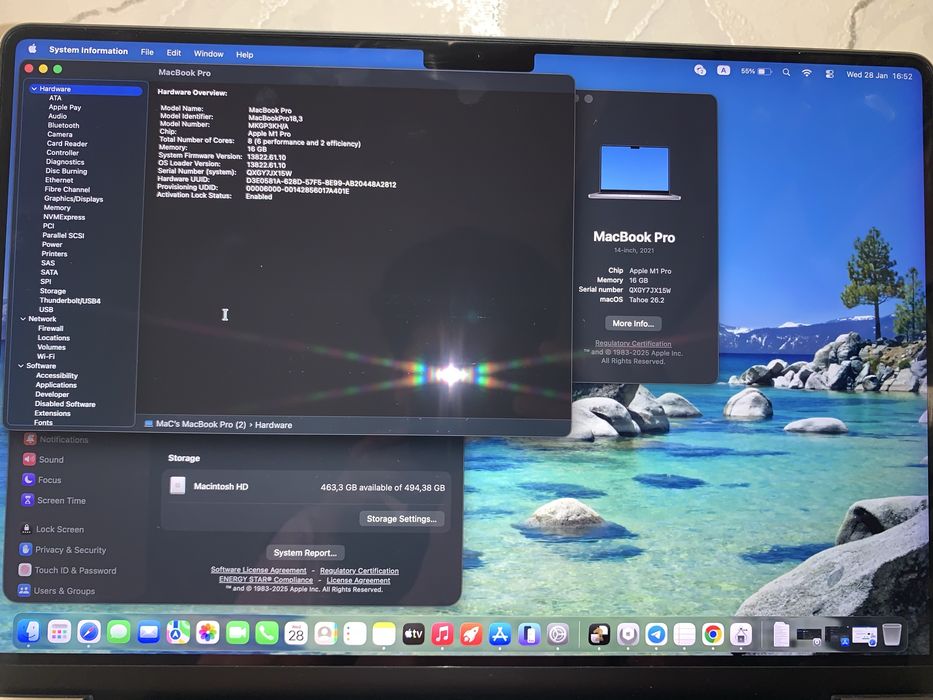Collapse the Network section in sidebar
The image size is (933, 700).
tap(23, 319)
